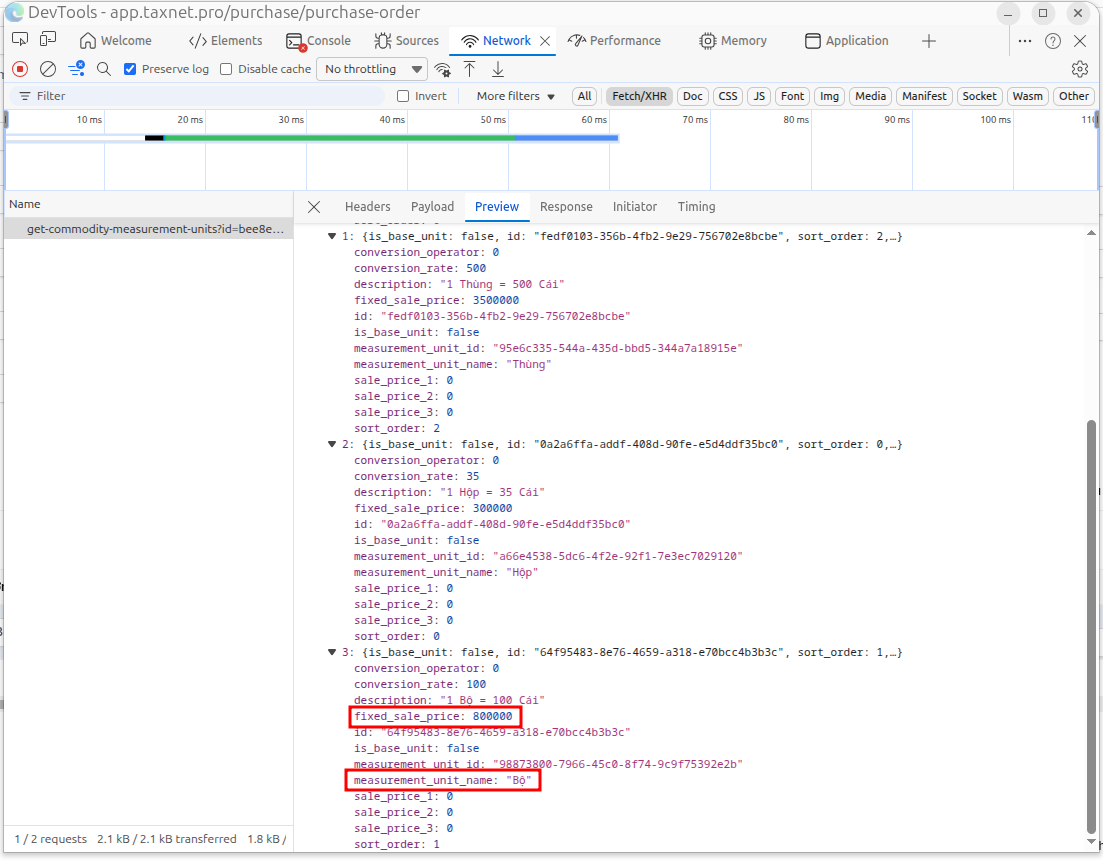
Task: Filter requests by JS type
Action: click(x=759, y=96)
